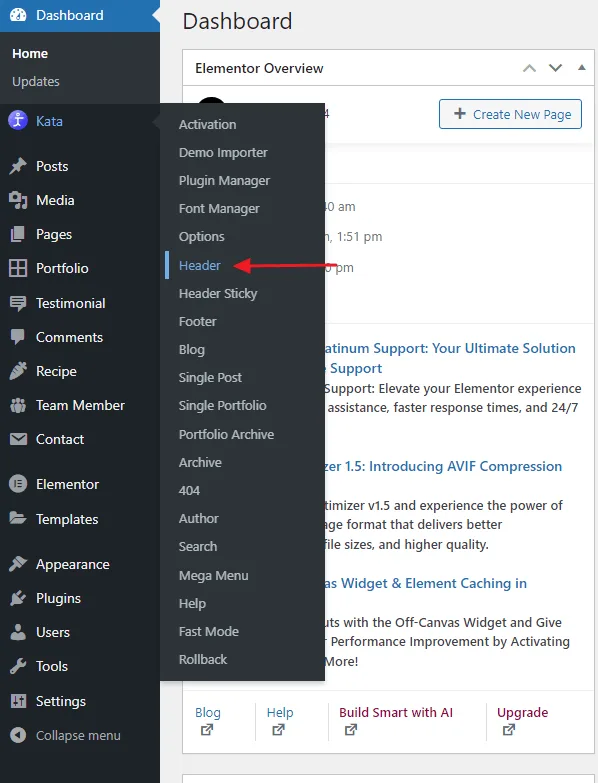This screenshot has height=783, width=598.
Task: Open the Build Smart with AI link
Action: tap(395, 712)
